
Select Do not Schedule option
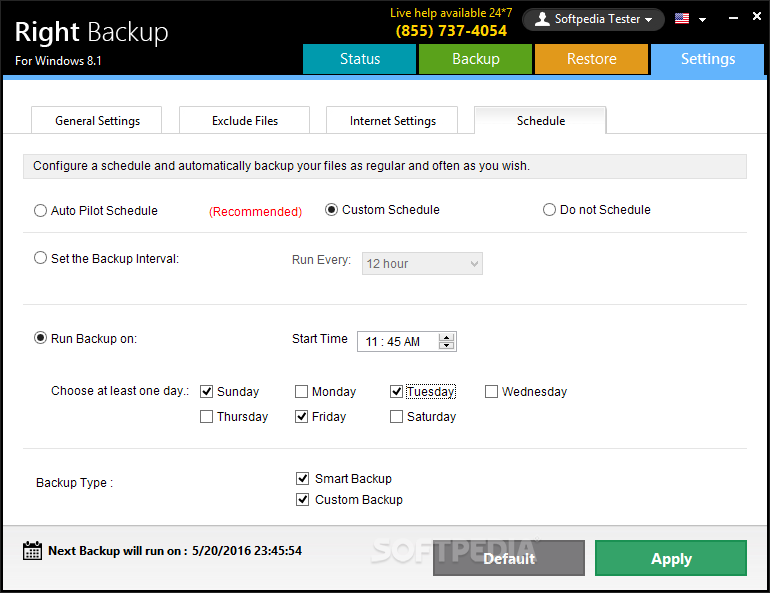point(549,210)
